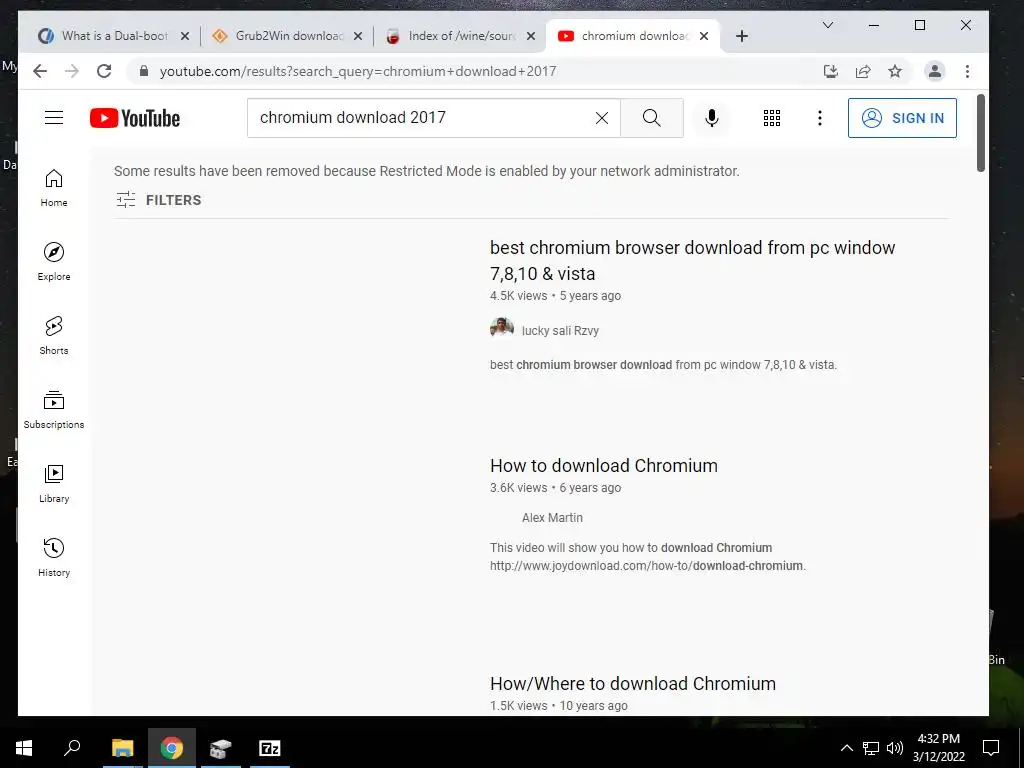Click the install app icon in address bar

[831, 71]
